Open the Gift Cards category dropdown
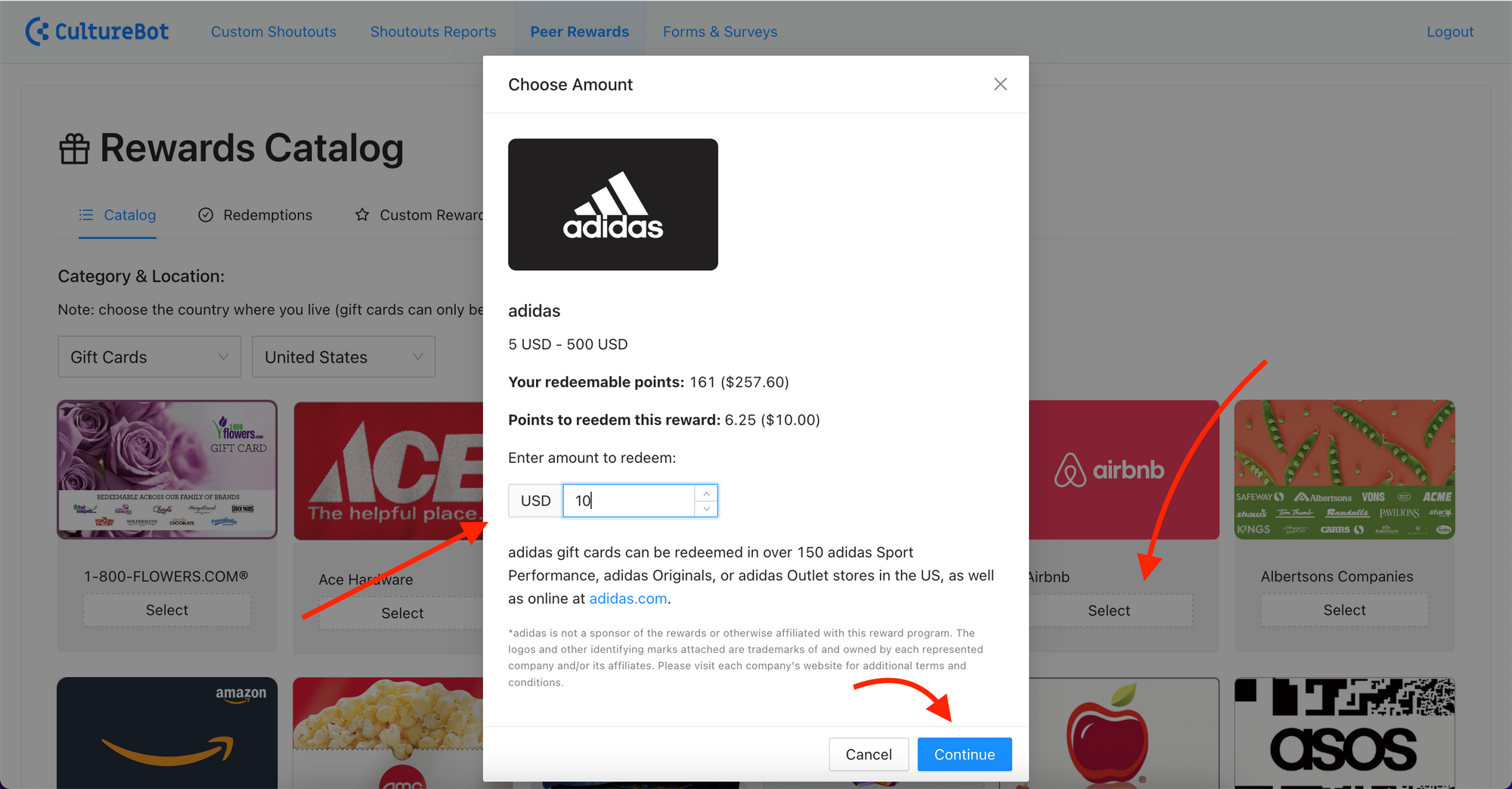Screen dimensions: 1512x789 coord(150,357)
